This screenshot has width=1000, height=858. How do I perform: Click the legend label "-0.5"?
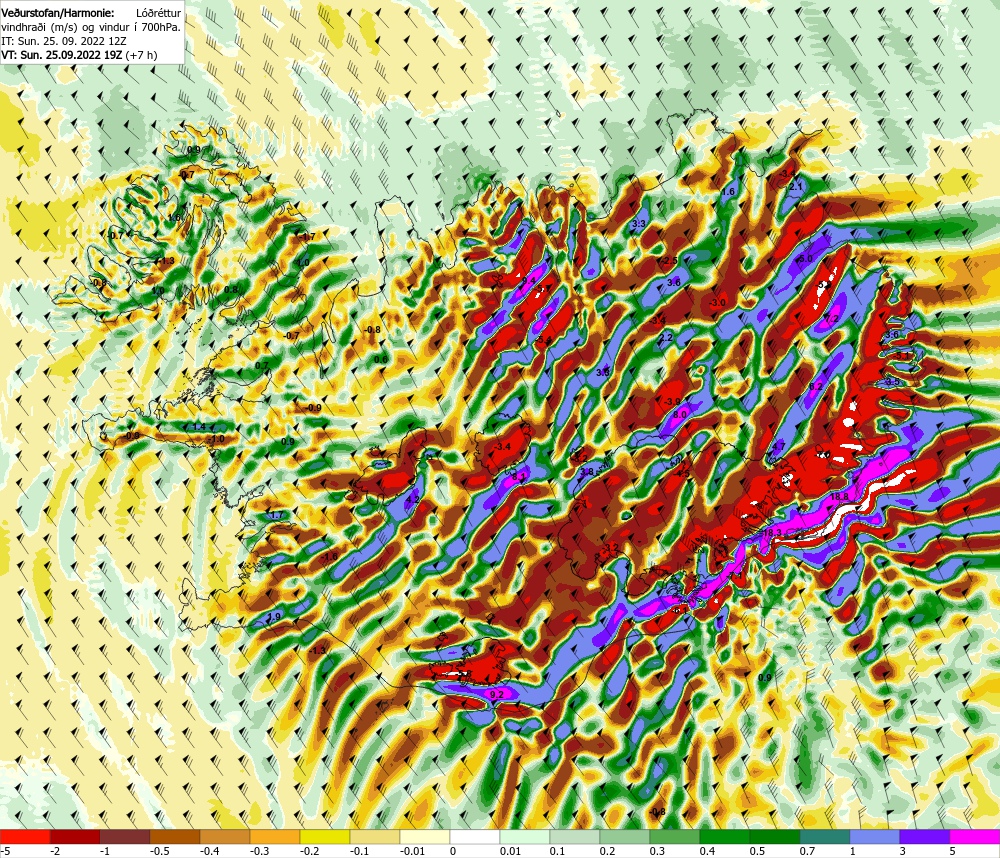click(x=159, y=851)
